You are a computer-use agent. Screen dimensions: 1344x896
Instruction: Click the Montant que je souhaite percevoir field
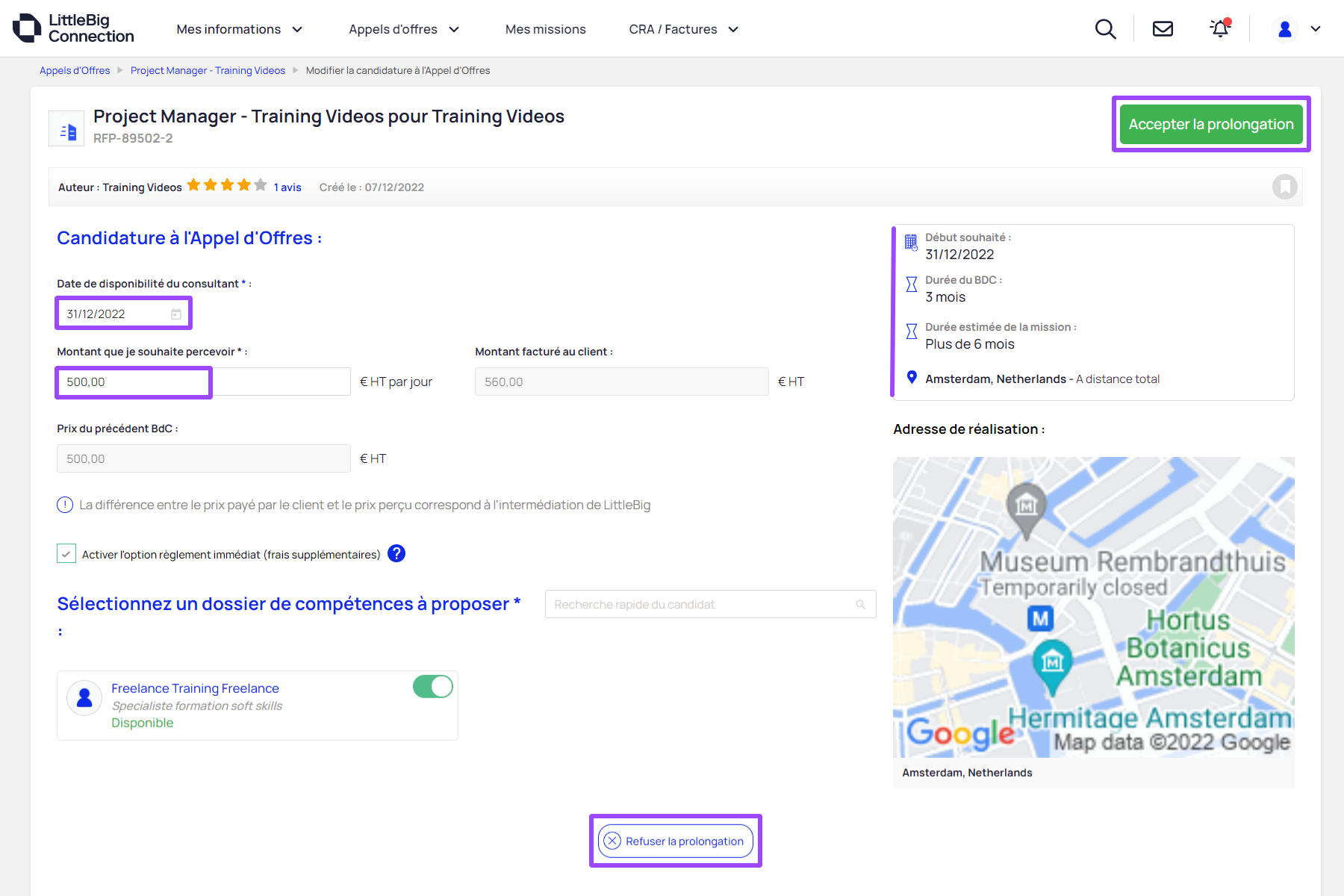click(x=204, y=382)
